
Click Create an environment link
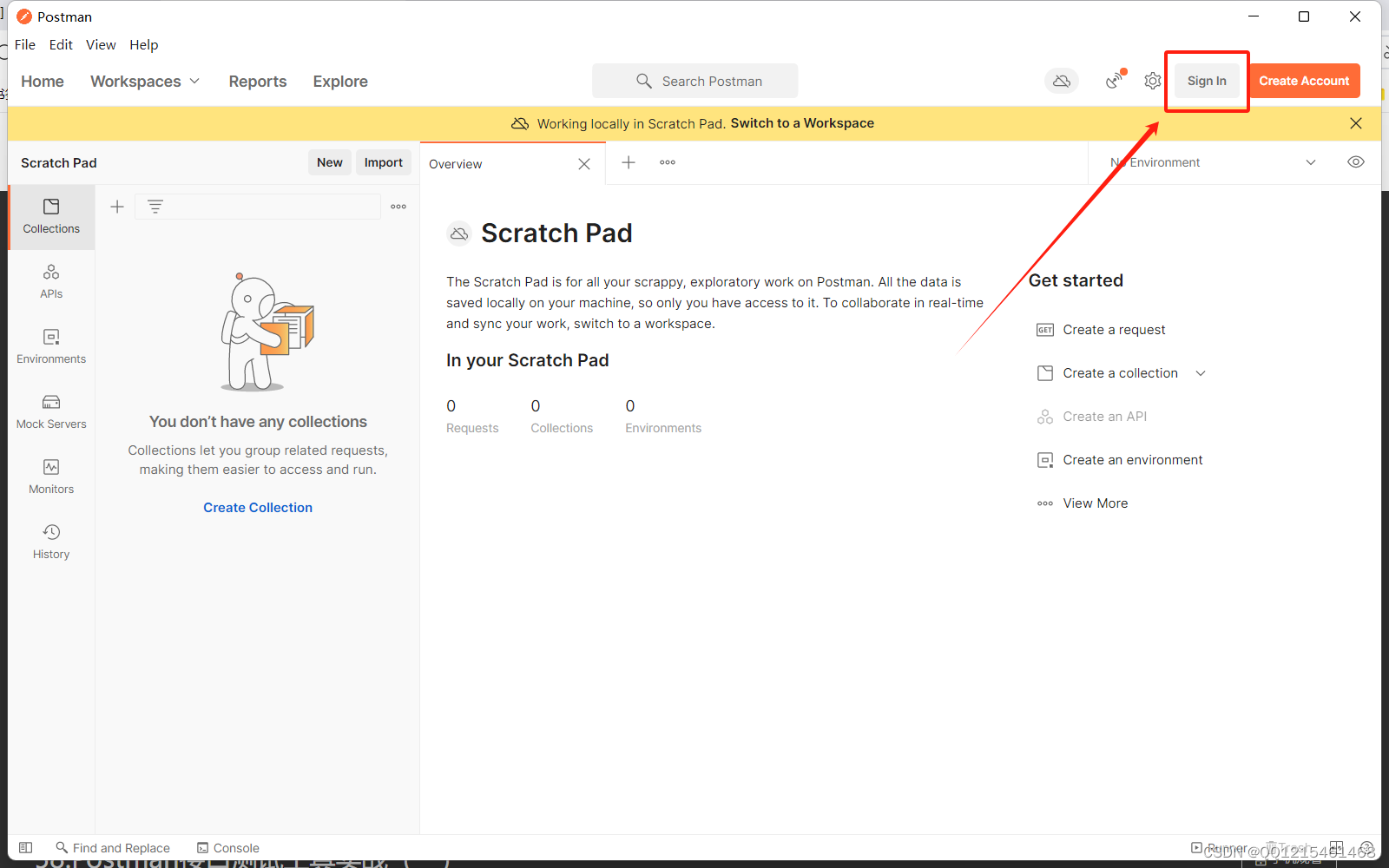tap(1132, 460)
